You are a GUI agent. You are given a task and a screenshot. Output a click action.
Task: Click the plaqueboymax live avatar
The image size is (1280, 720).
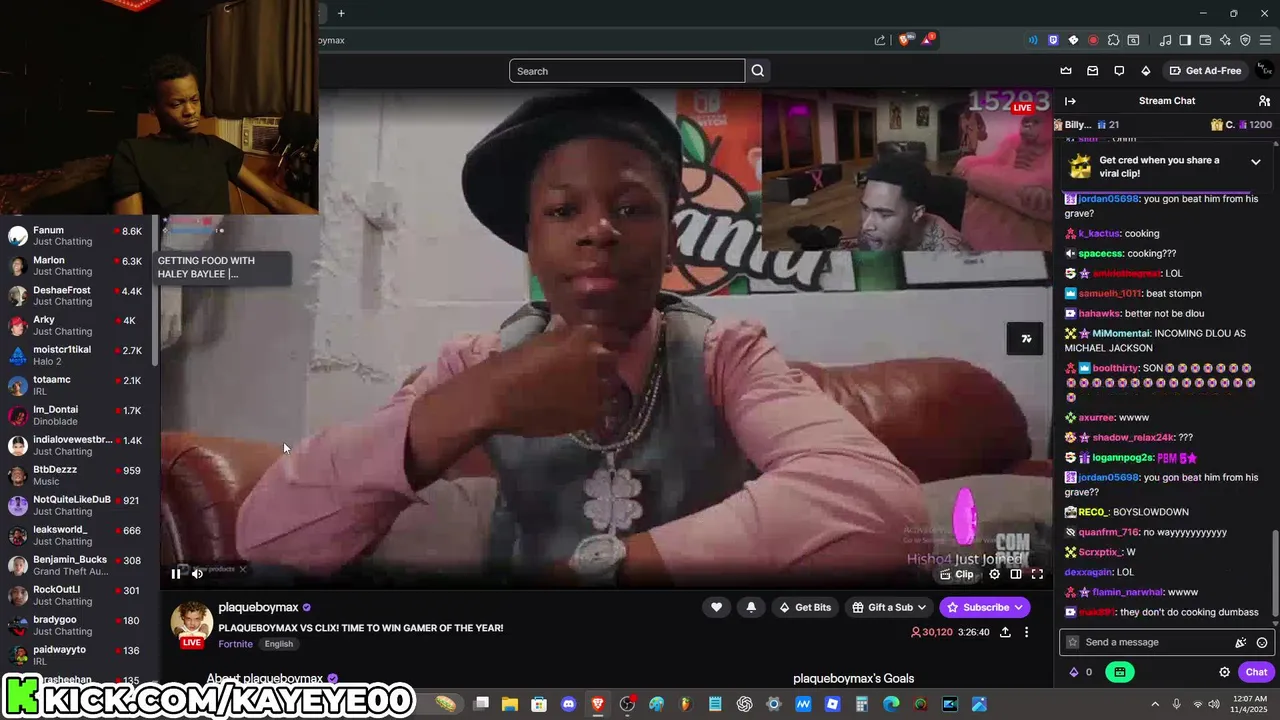191,623
